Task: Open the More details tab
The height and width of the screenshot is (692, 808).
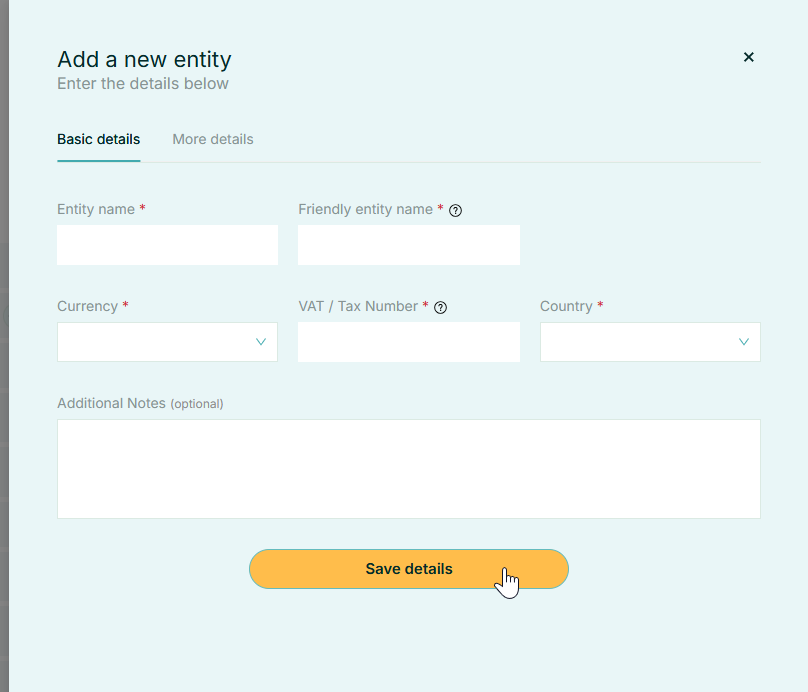Action: click(213, 139)
